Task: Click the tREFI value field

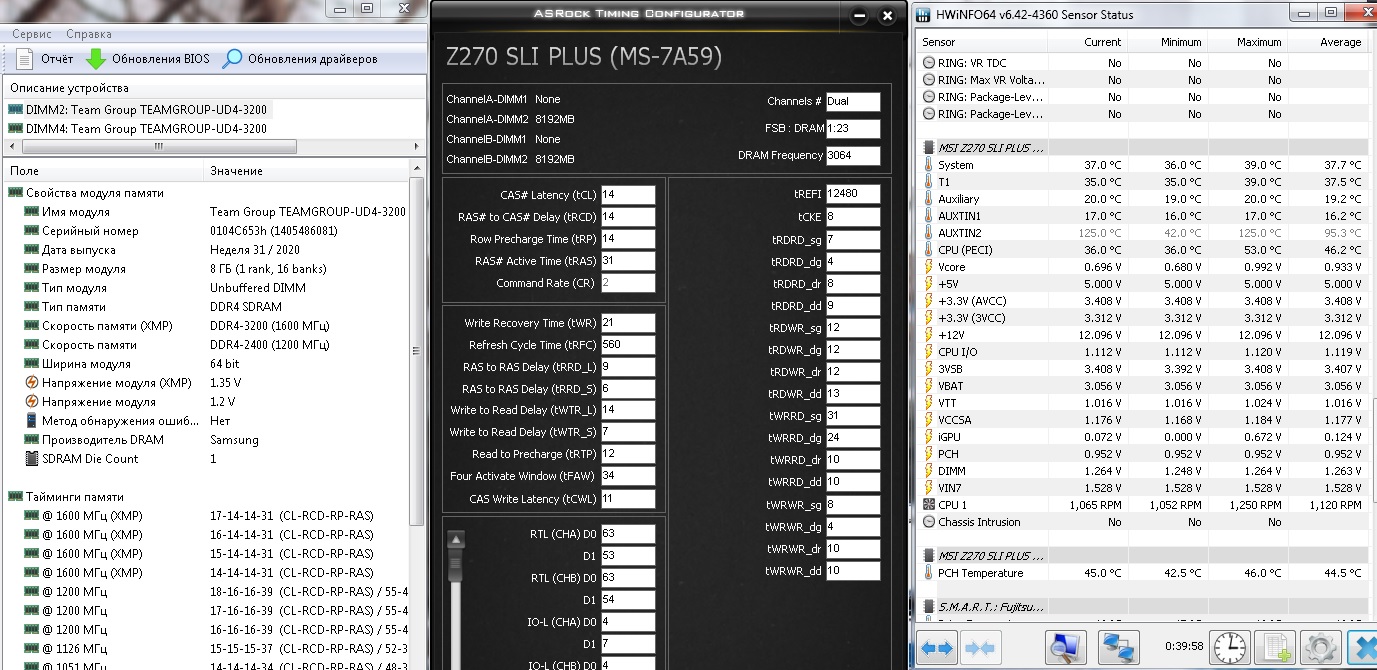Action: click(x=853, y=194)
